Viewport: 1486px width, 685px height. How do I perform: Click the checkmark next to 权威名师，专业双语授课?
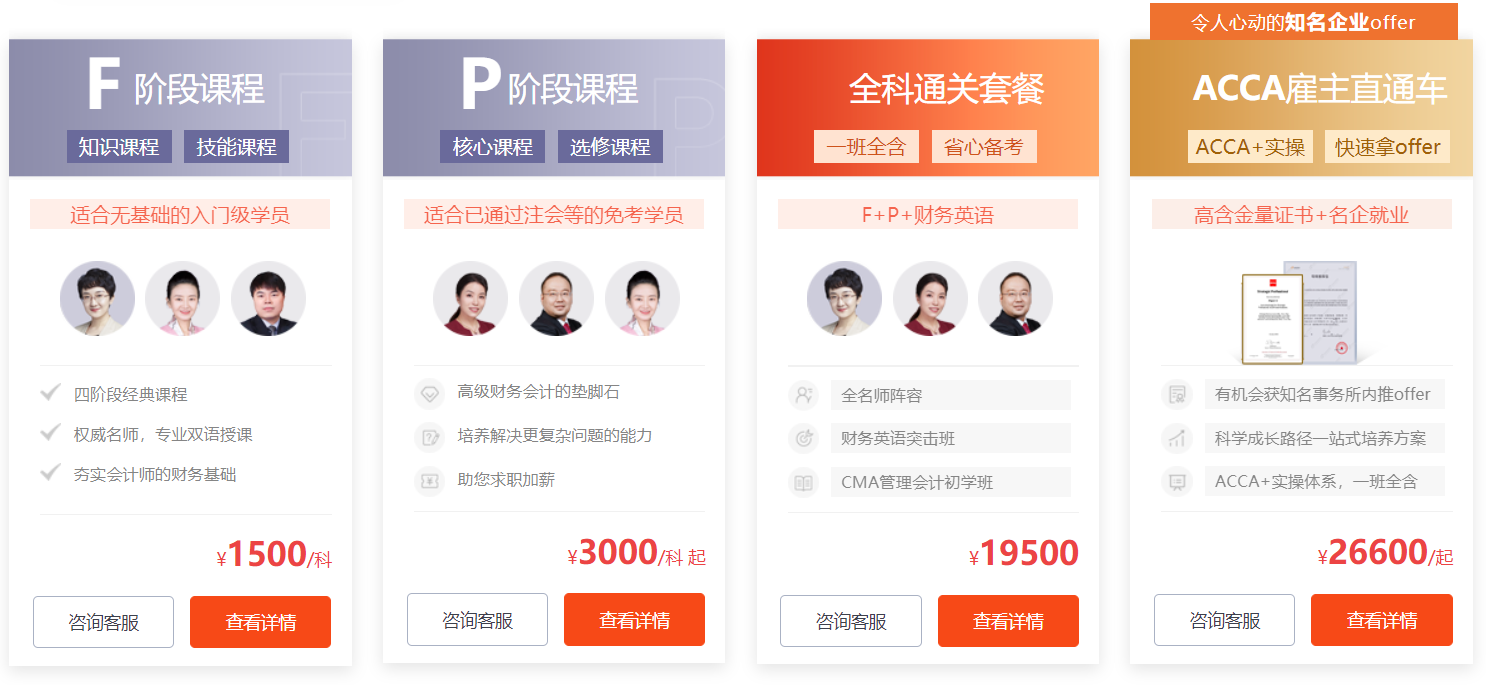point(50,433)
